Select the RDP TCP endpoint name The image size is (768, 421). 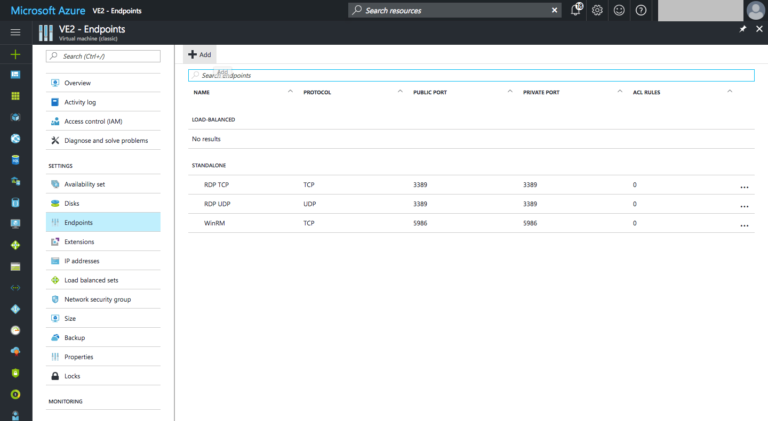click(216, 185)
